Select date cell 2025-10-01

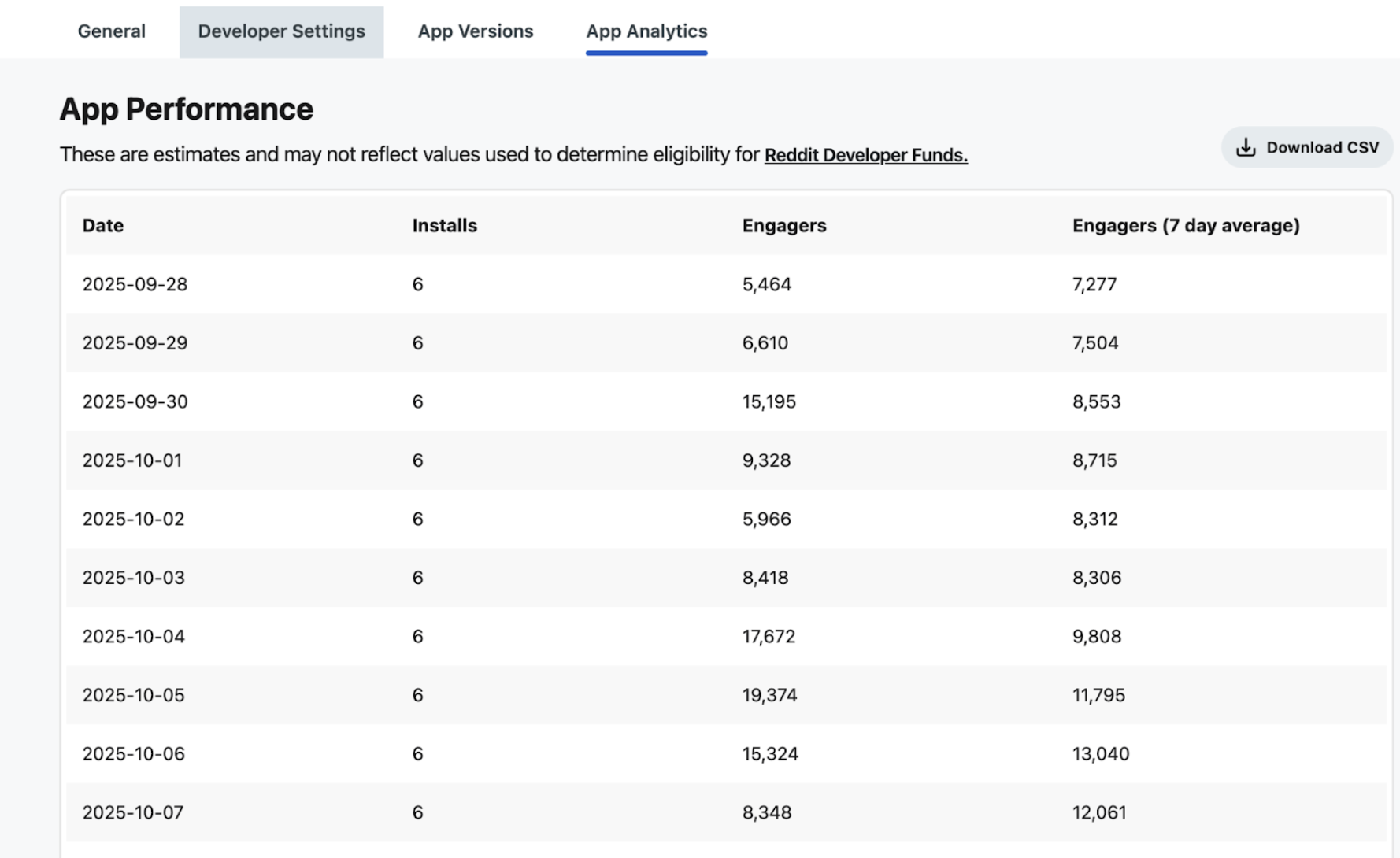(x=132, y=460)
